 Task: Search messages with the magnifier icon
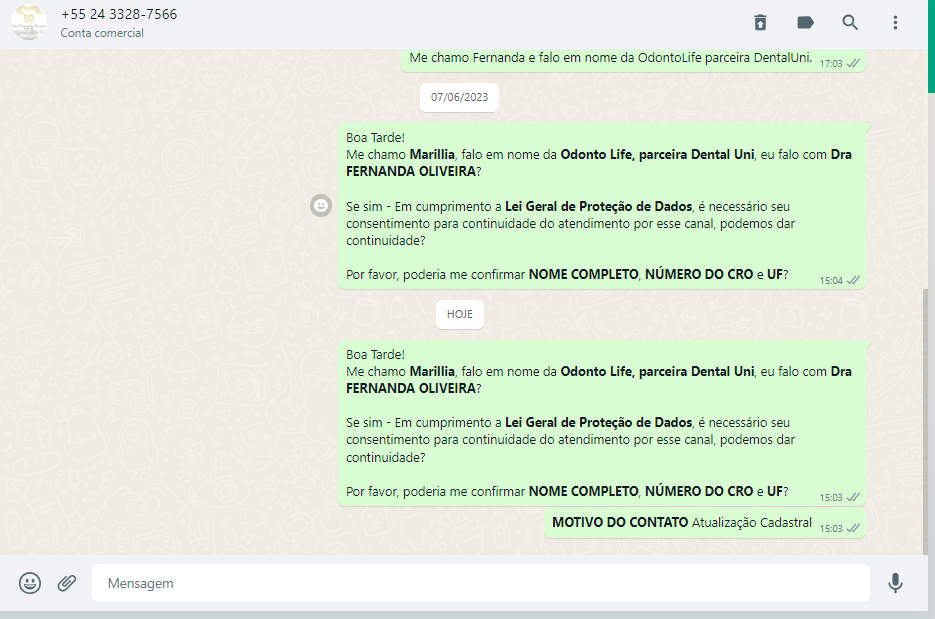click(850, 22)
